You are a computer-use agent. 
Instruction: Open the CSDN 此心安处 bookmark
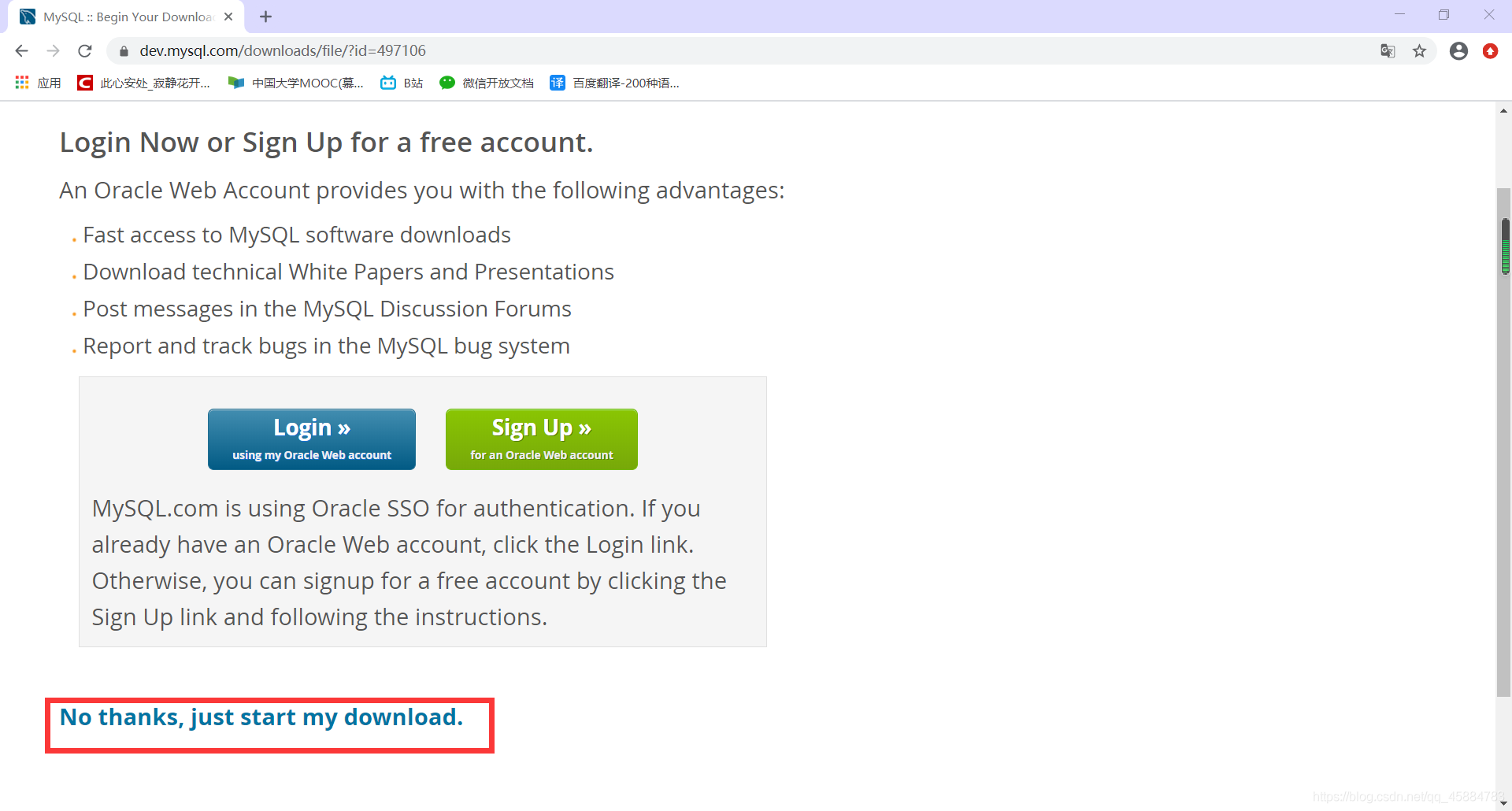(143, 83)
